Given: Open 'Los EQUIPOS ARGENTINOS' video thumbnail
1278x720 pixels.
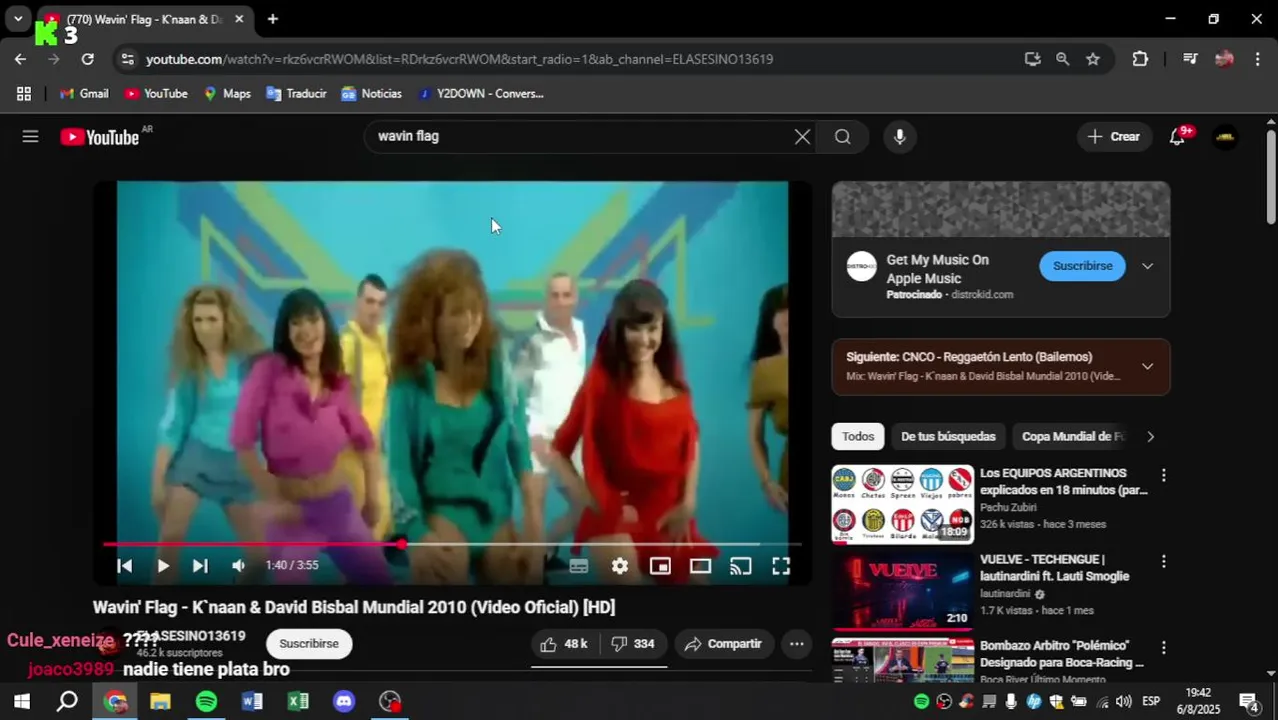Looking at the screenshot, I should click(902, 504).
